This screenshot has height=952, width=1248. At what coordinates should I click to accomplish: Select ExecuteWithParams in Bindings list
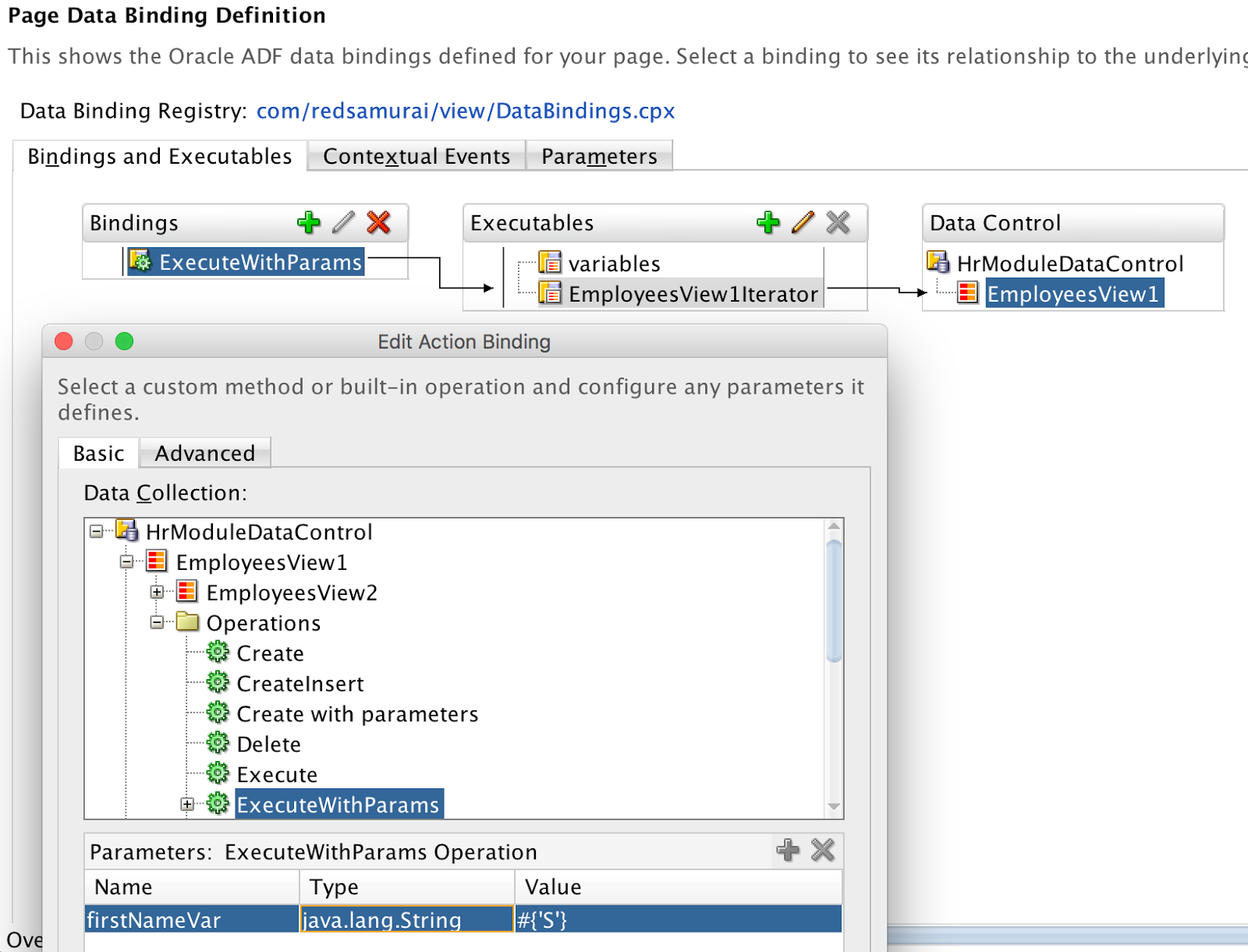click(x=261, y=262)
